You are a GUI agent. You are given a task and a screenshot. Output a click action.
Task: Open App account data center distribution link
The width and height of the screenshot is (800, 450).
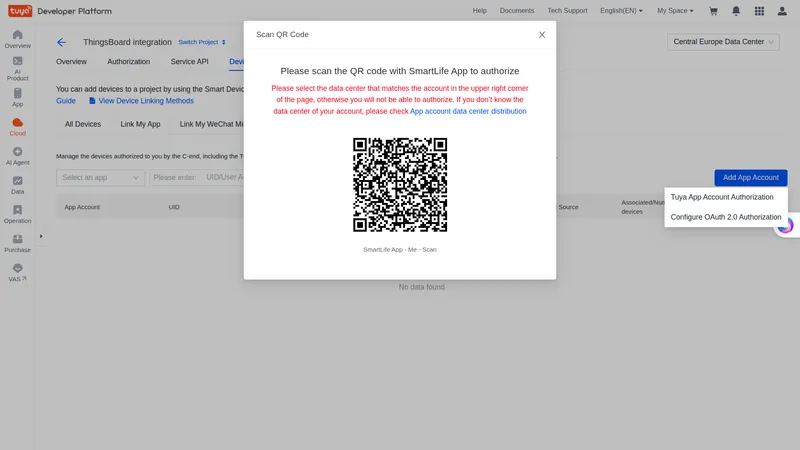point(468,111)
